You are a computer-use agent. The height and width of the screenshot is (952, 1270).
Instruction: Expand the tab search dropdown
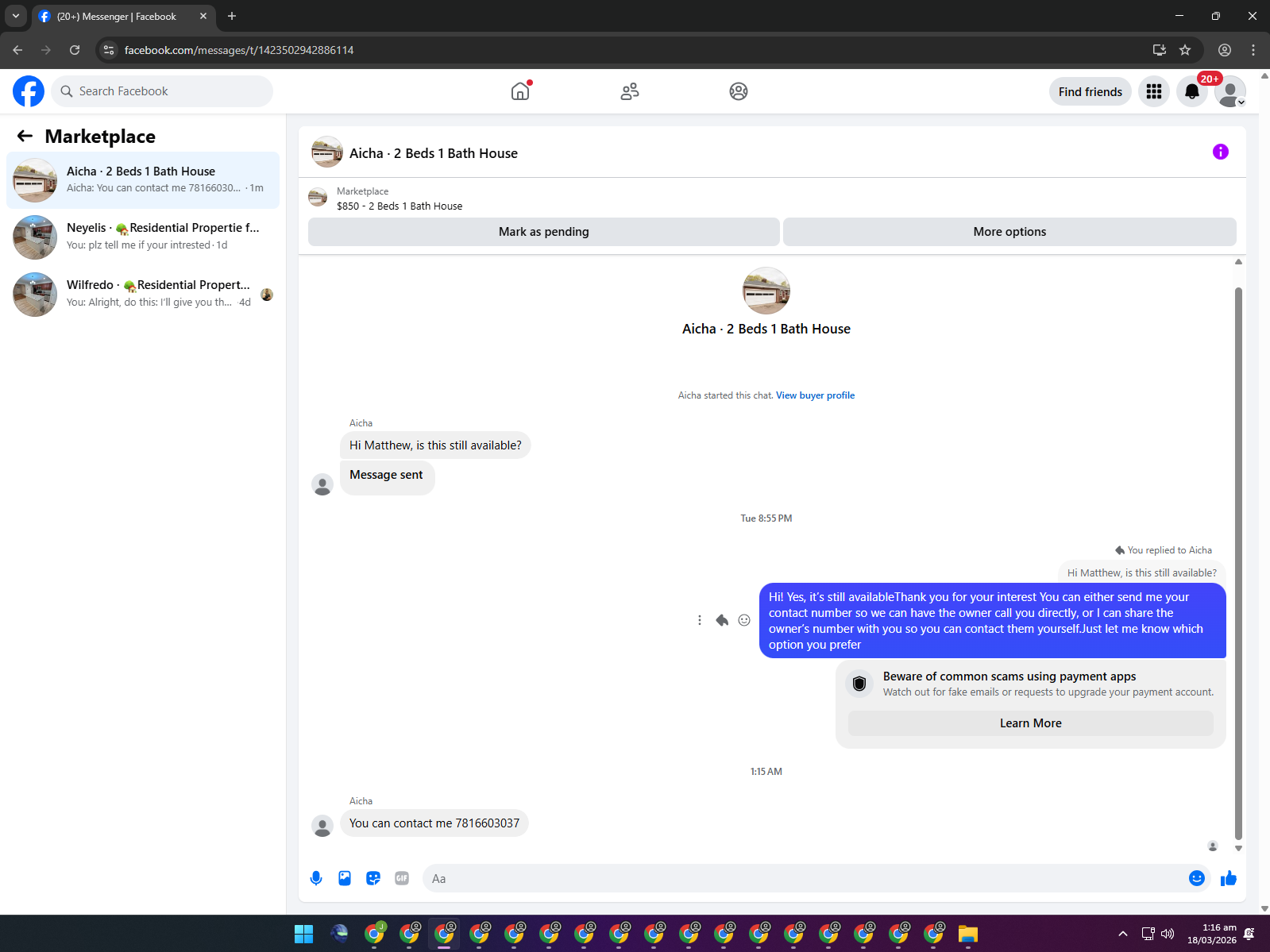16,16
